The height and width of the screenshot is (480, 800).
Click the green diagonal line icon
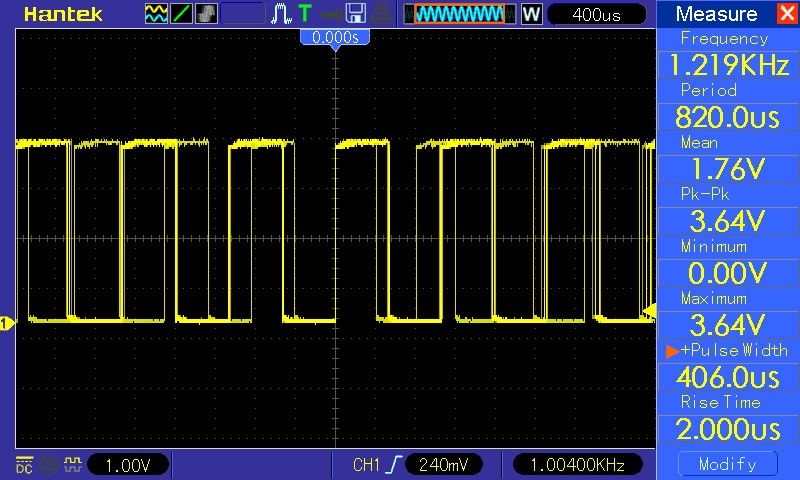click(x=182, y=14)
